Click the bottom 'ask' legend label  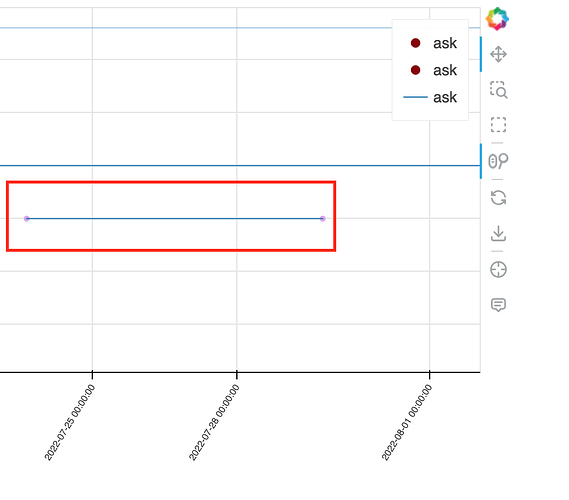[445, 97]
